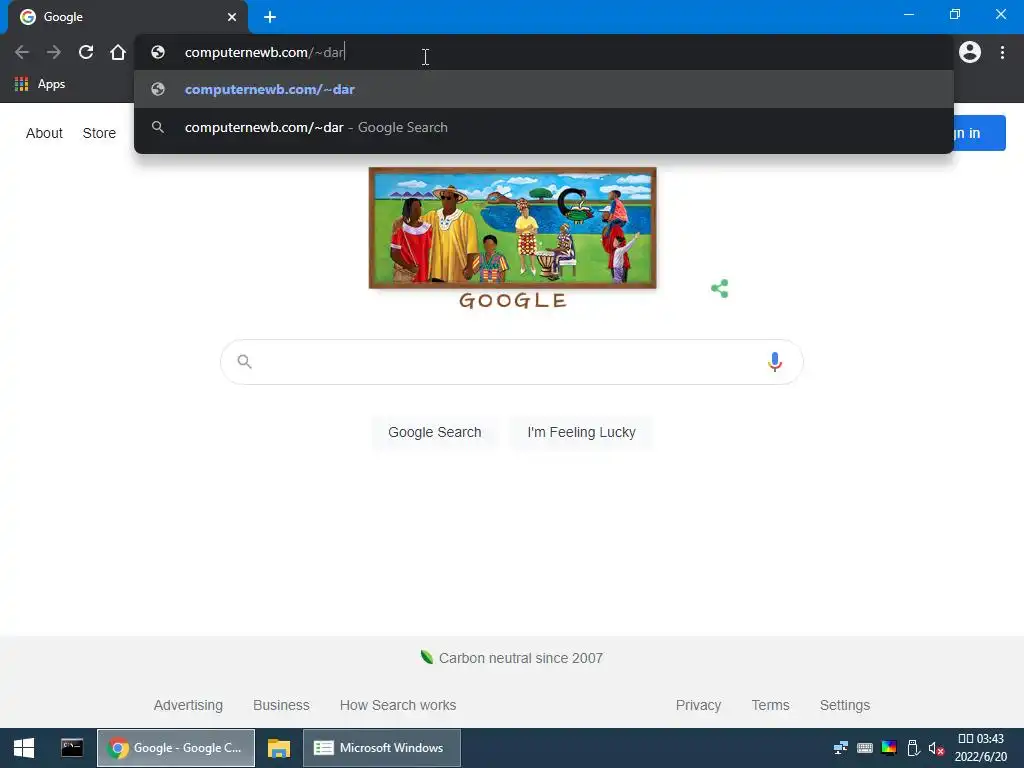This screenshot has height=768, width=1024.
Task: Close the Google tab
Action: [x=232, y=17]
